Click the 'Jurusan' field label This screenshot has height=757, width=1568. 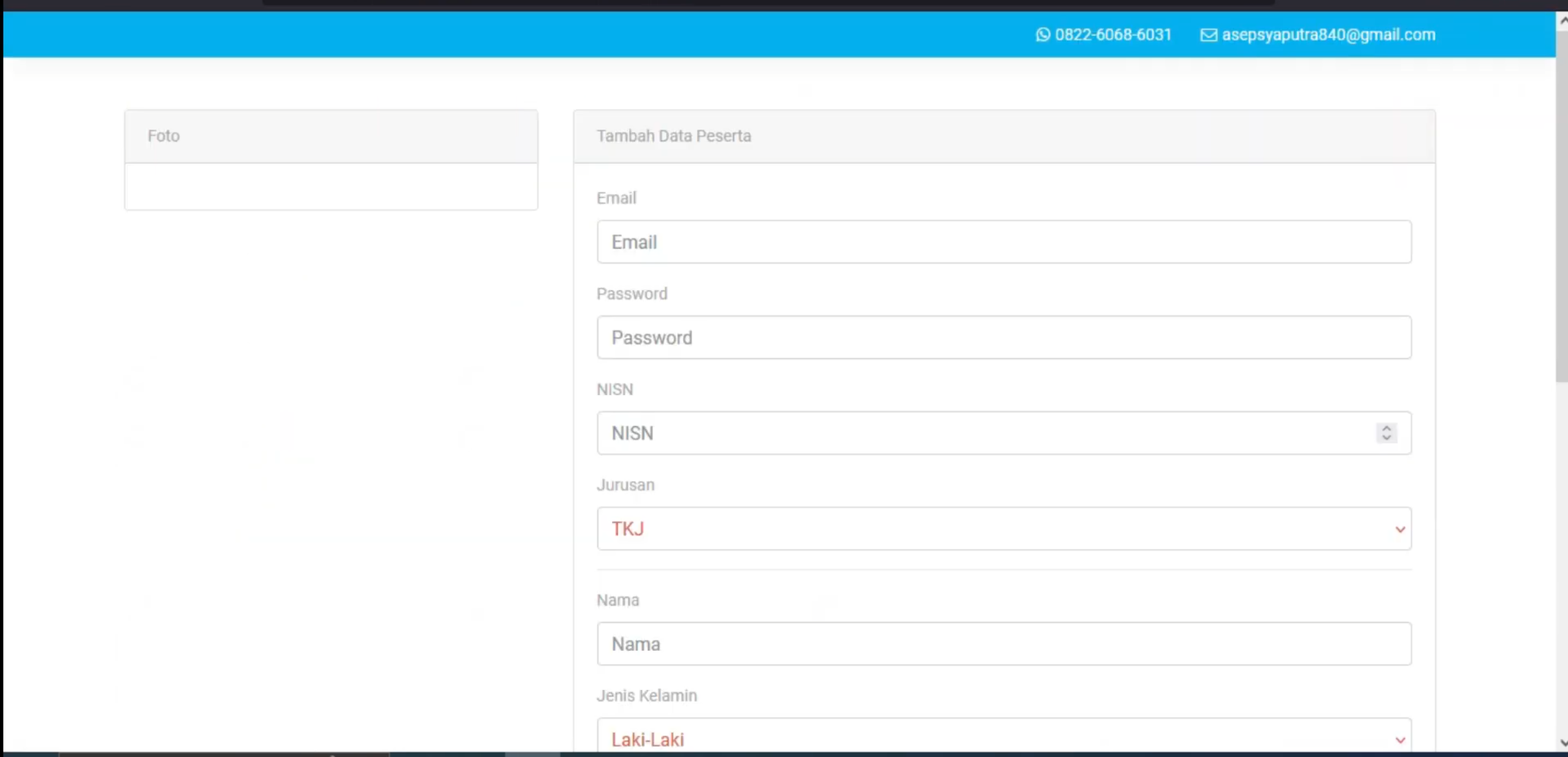(x=625, y=485)
